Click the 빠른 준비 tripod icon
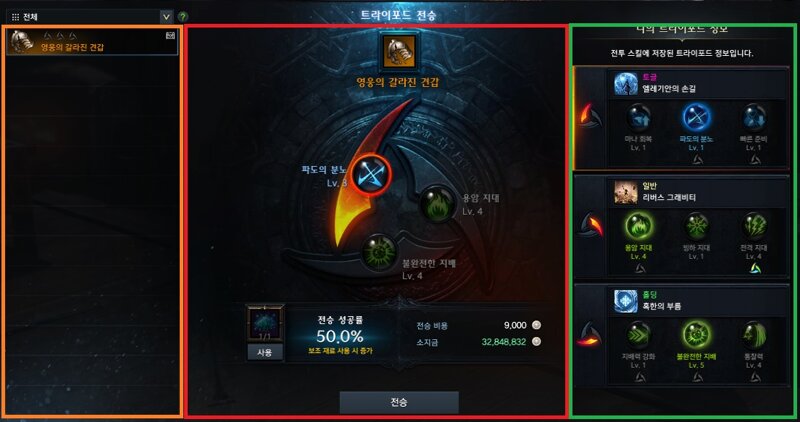The width and height of the screenshot is (800, 422). [x=754, y=118]
